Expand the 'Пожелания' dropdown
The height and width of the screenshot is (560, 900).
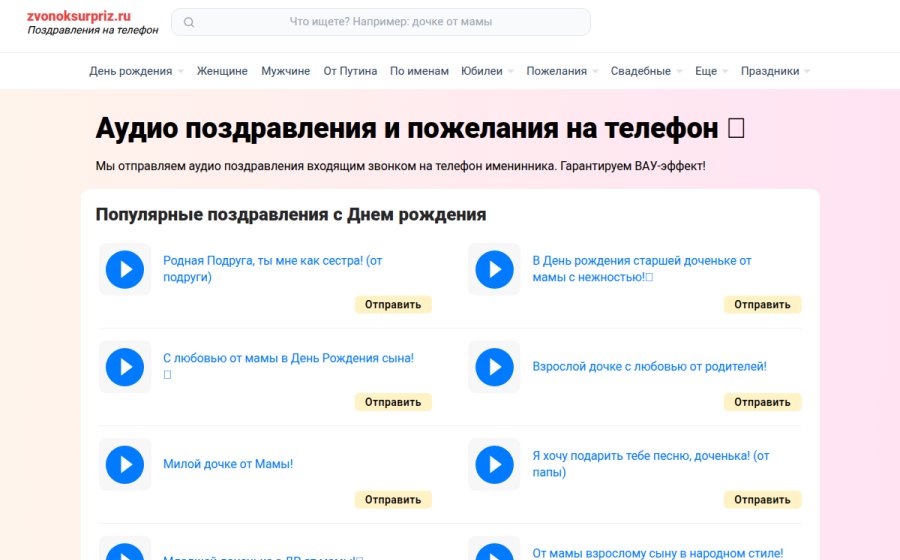coord(562,71)
